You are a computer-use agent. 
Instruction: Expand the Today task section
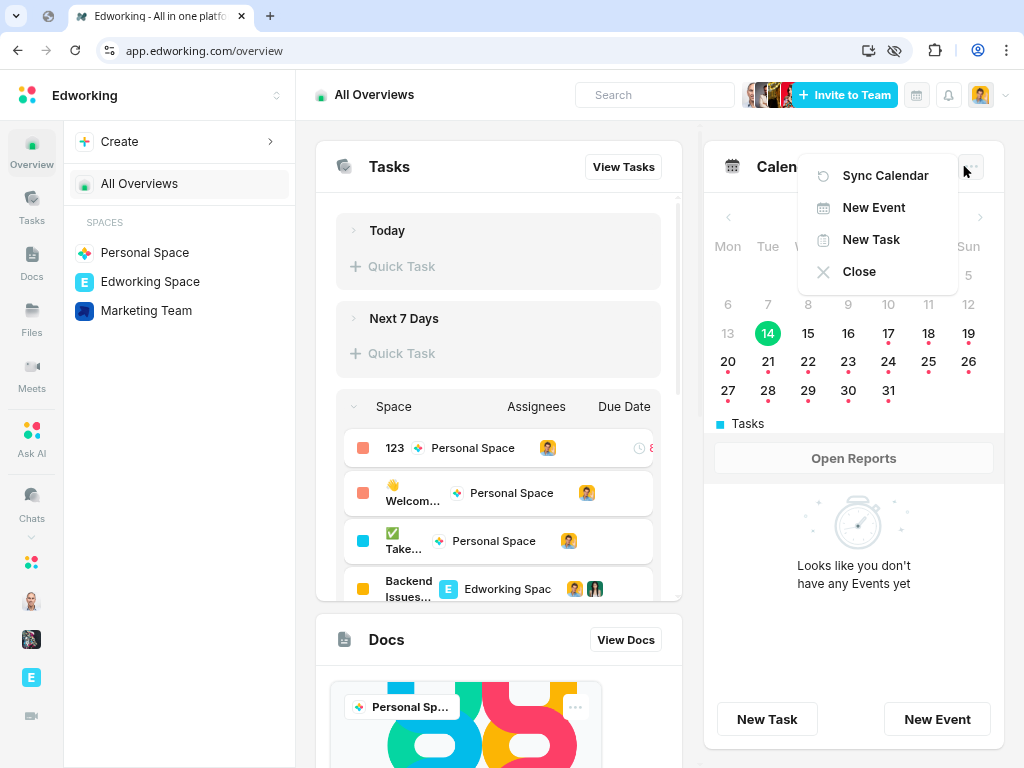(354, 231)
